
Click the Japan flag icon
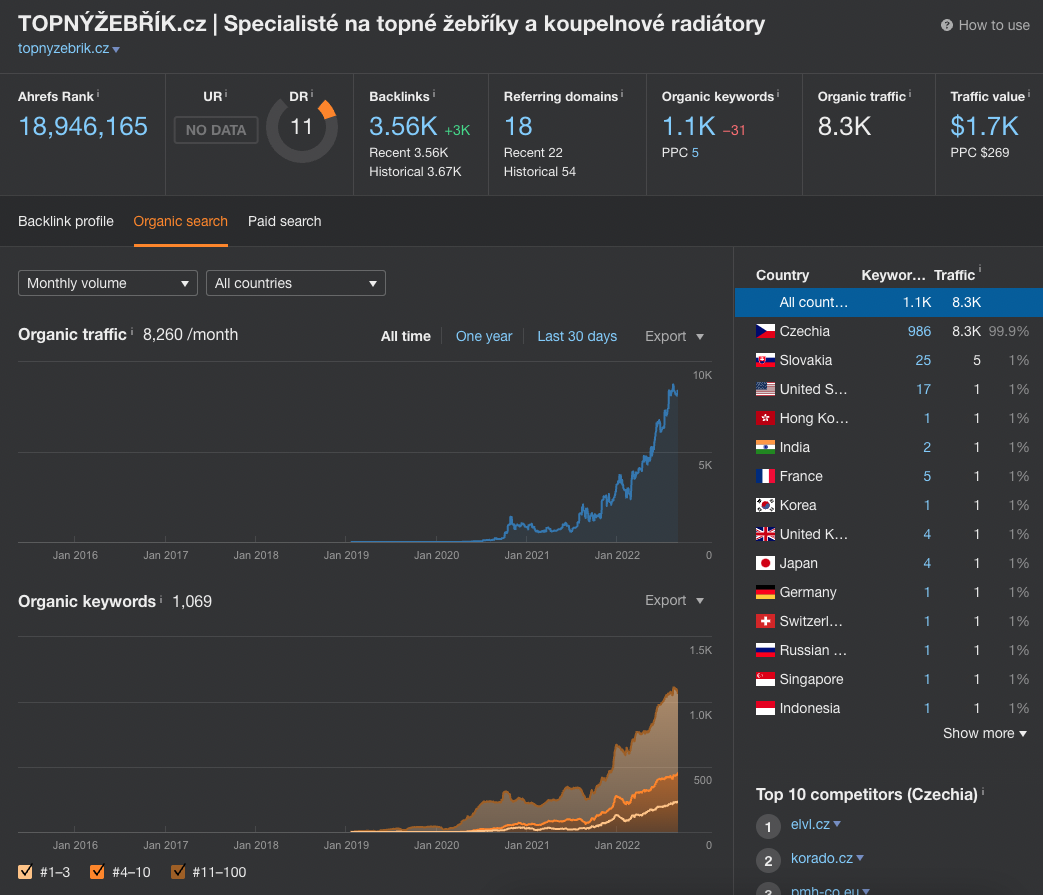point(765,563)
